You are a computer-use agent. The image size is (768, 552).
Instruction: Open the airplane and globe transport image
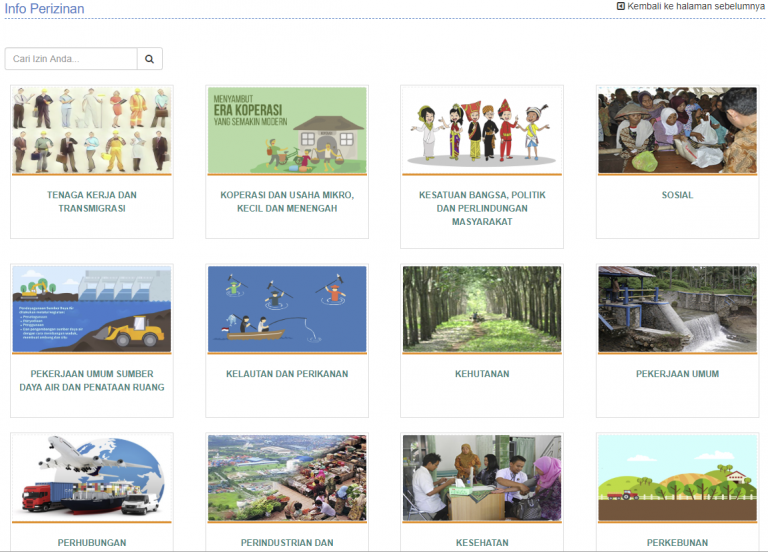[x=92, y=478]
